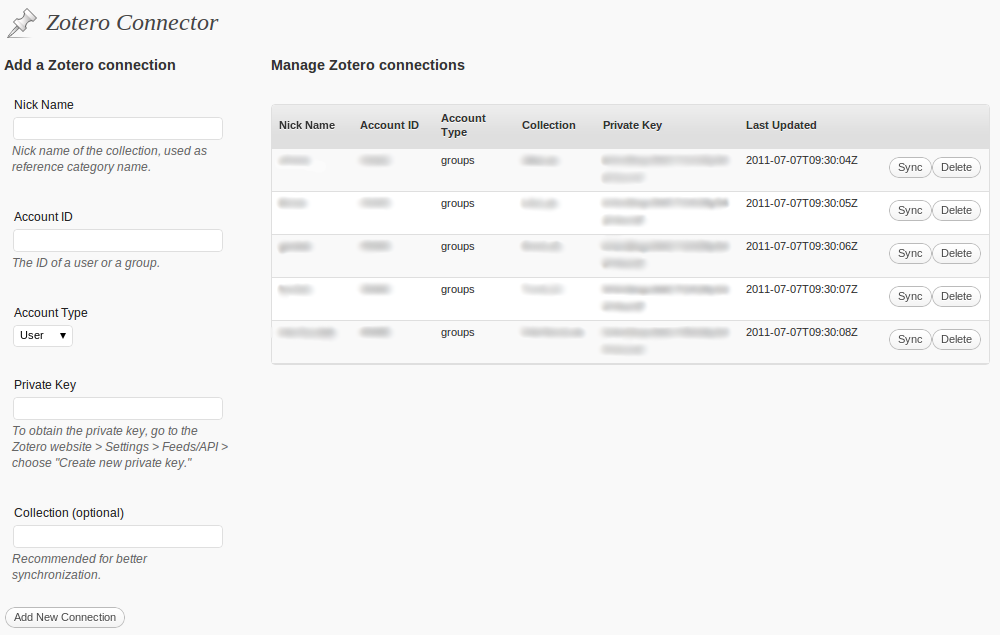Focus the Nick Name input field

coord(118,128)
